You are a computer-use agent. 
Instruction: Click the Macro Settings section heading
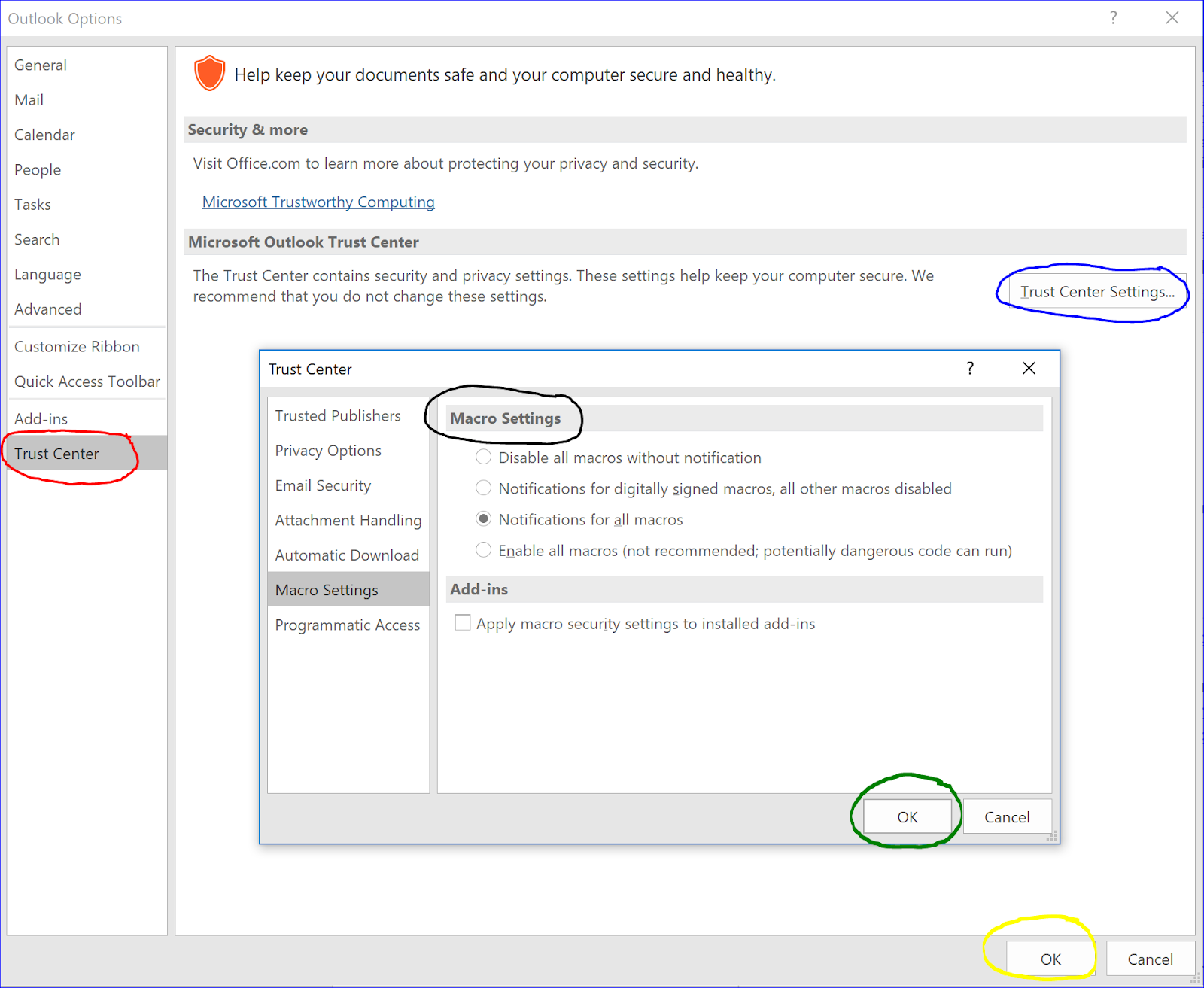coord(506,418)
